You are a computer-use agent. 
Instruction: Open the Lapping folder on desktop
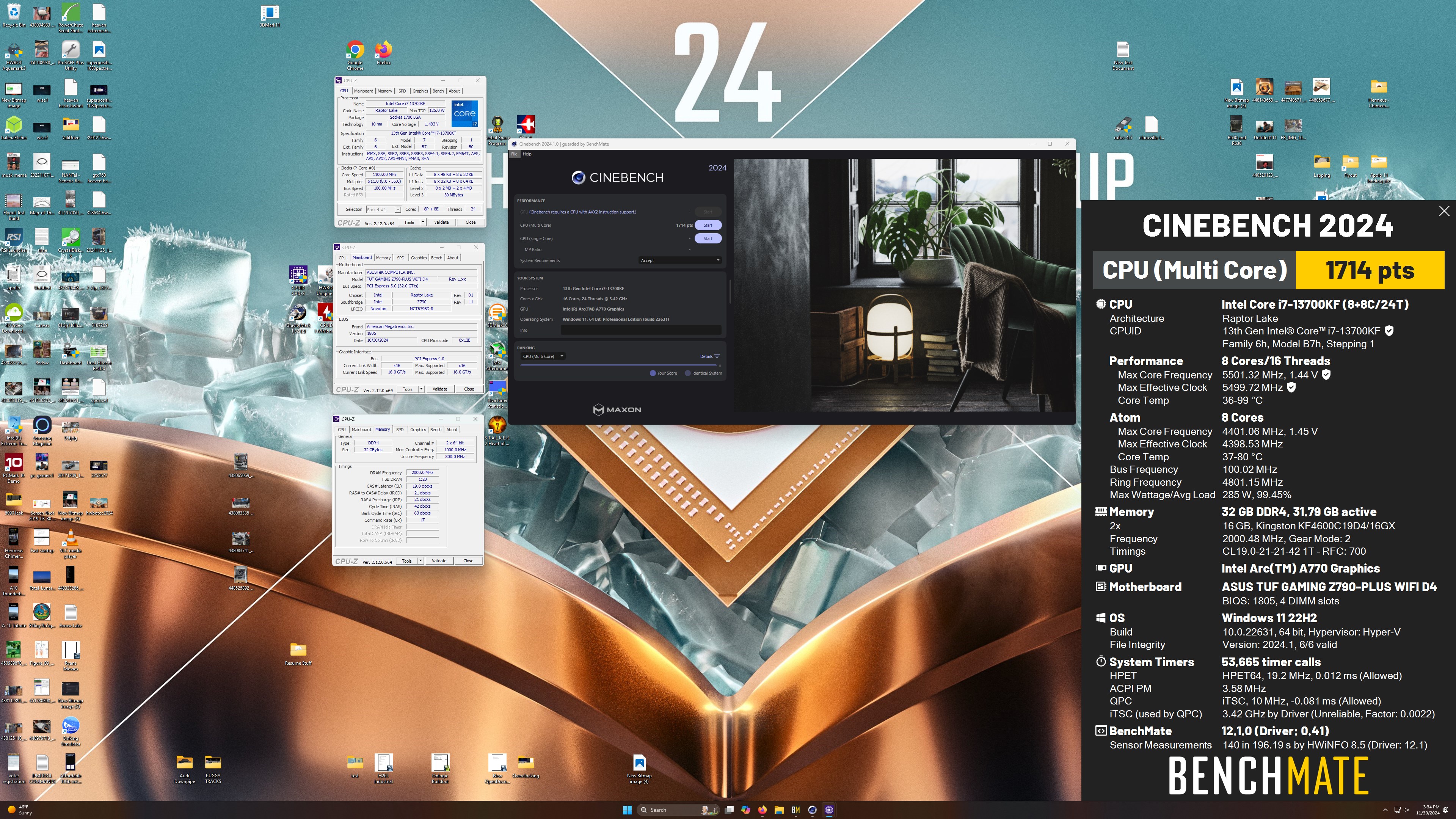[1321, 166]
